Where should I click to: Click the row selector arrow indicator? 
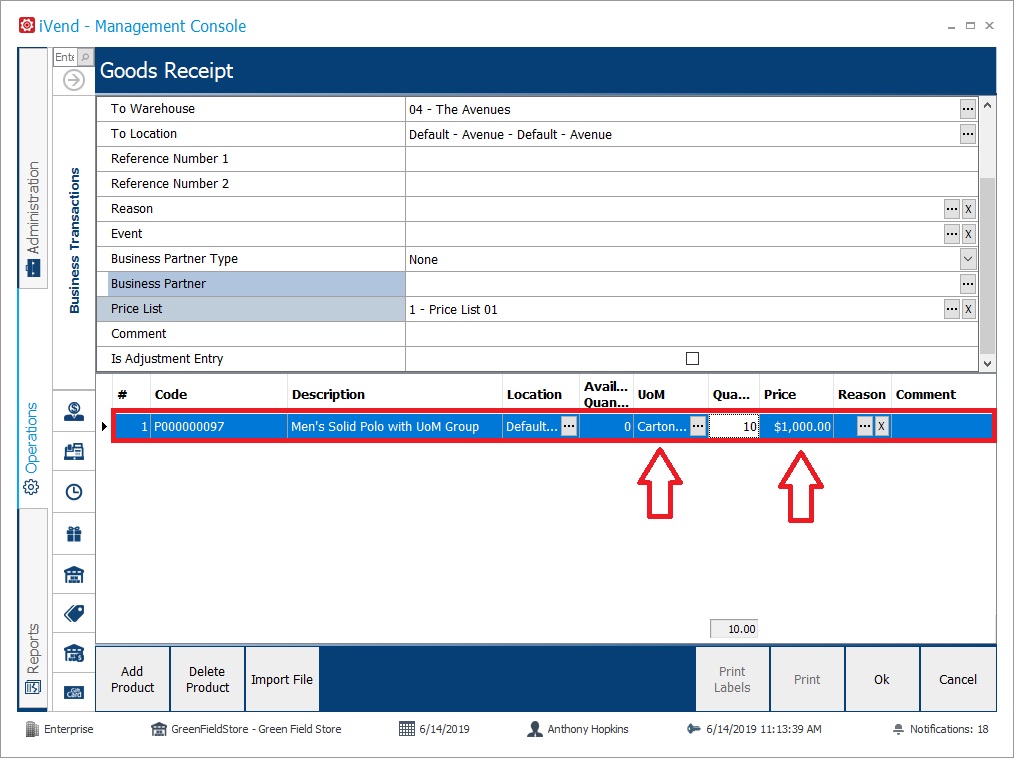click(x=104, y=427)
